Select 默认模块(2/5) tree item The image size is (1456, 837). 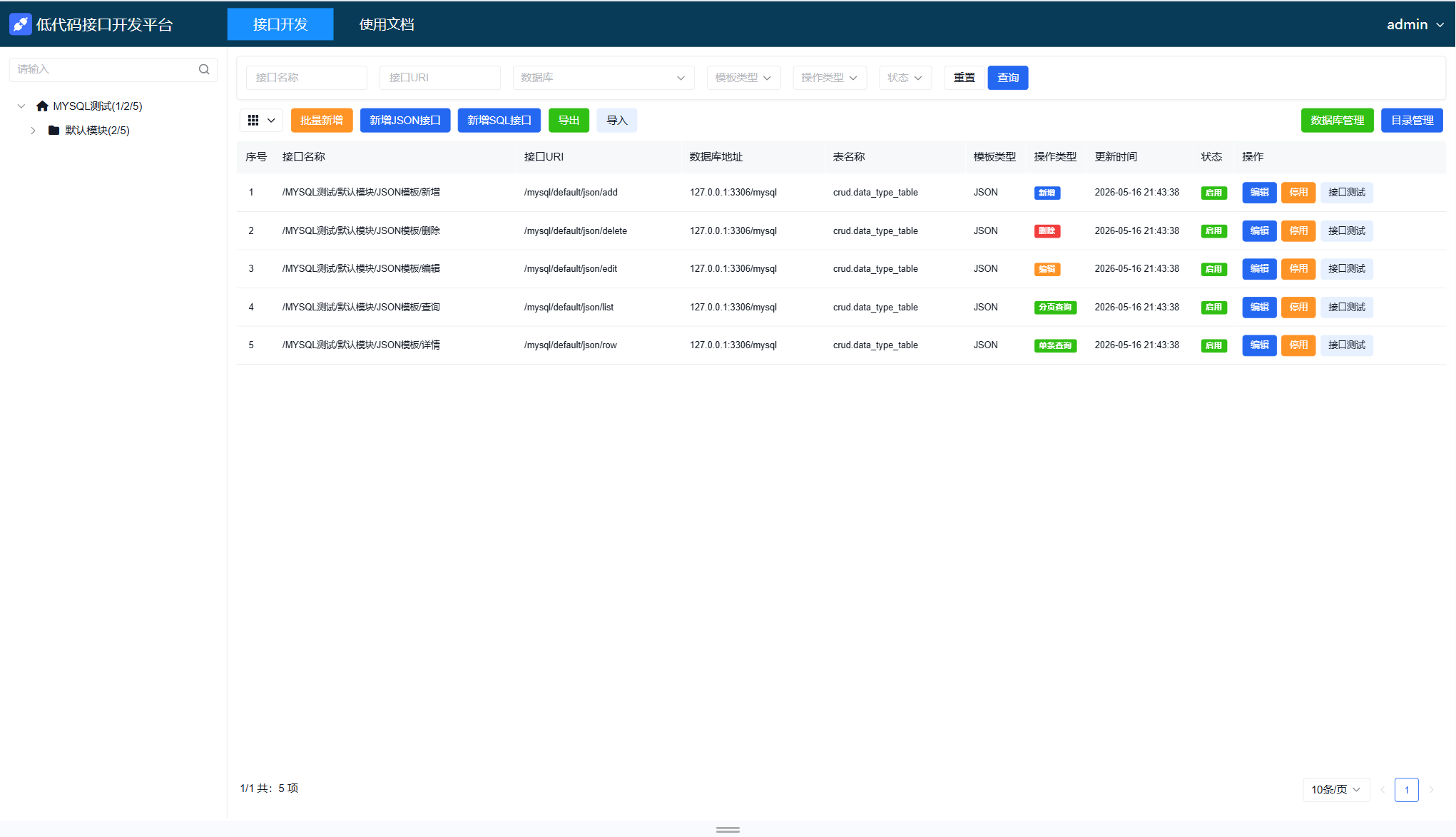coord(97,131)
